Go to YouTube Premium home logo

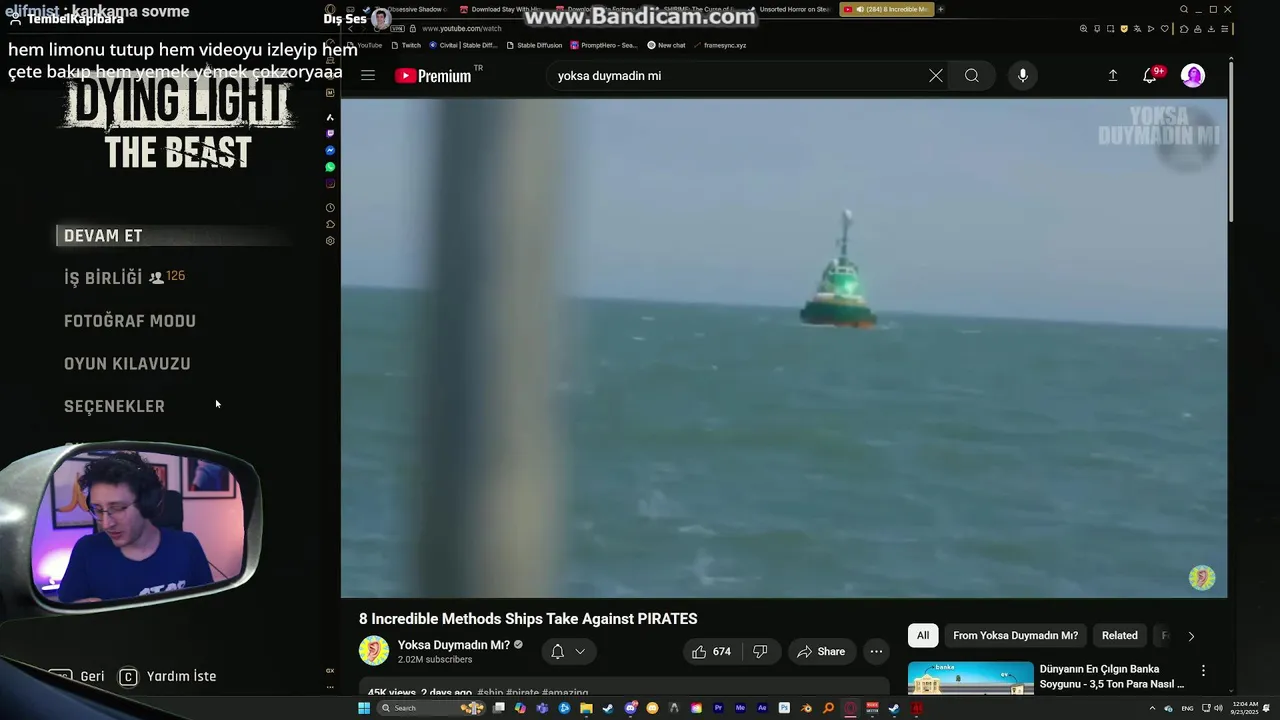(433, 76)
